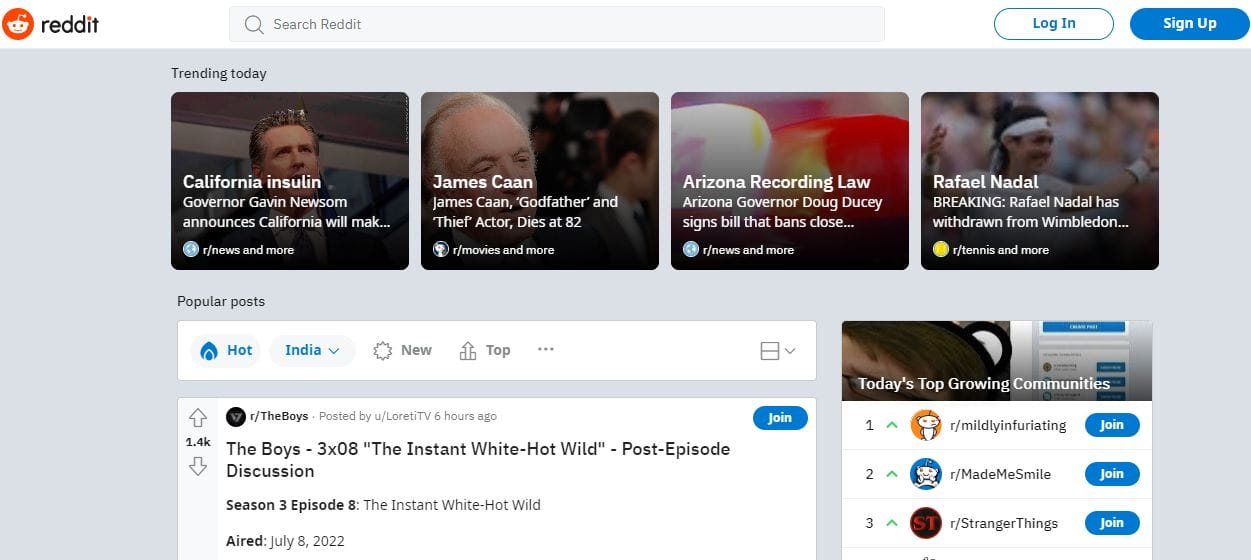Open r/StrangerThings community link
1251x560 pixels.
1004,523
